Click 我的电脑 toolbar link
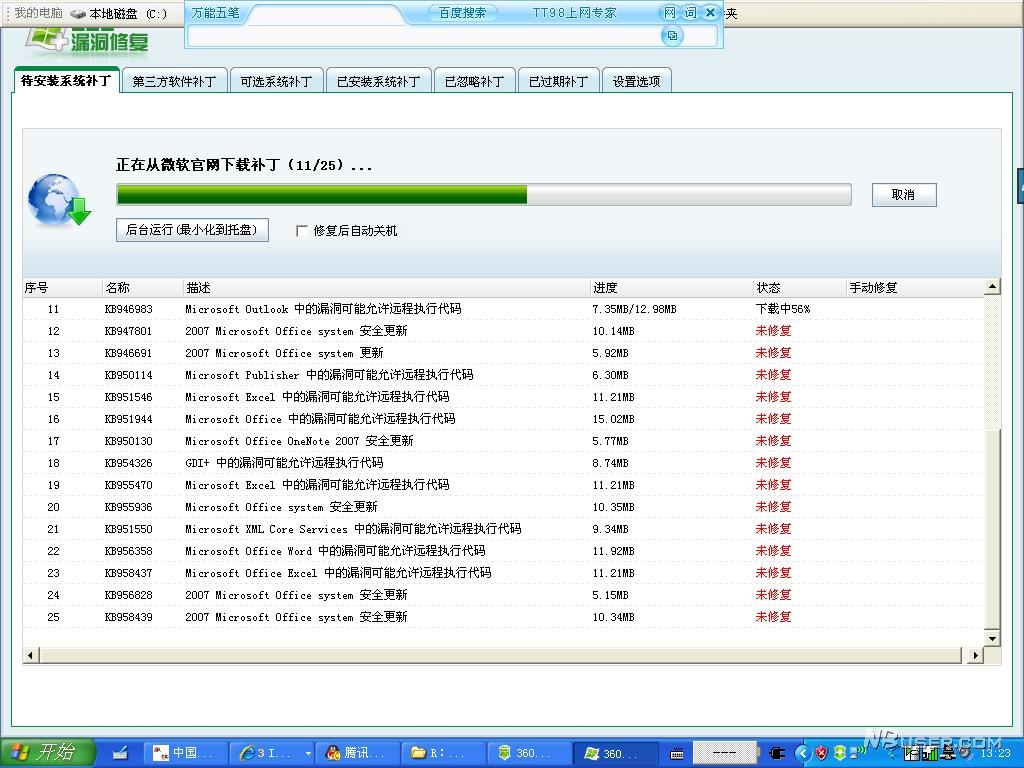This screenshot has width=1024, height=768. [39, 13]
